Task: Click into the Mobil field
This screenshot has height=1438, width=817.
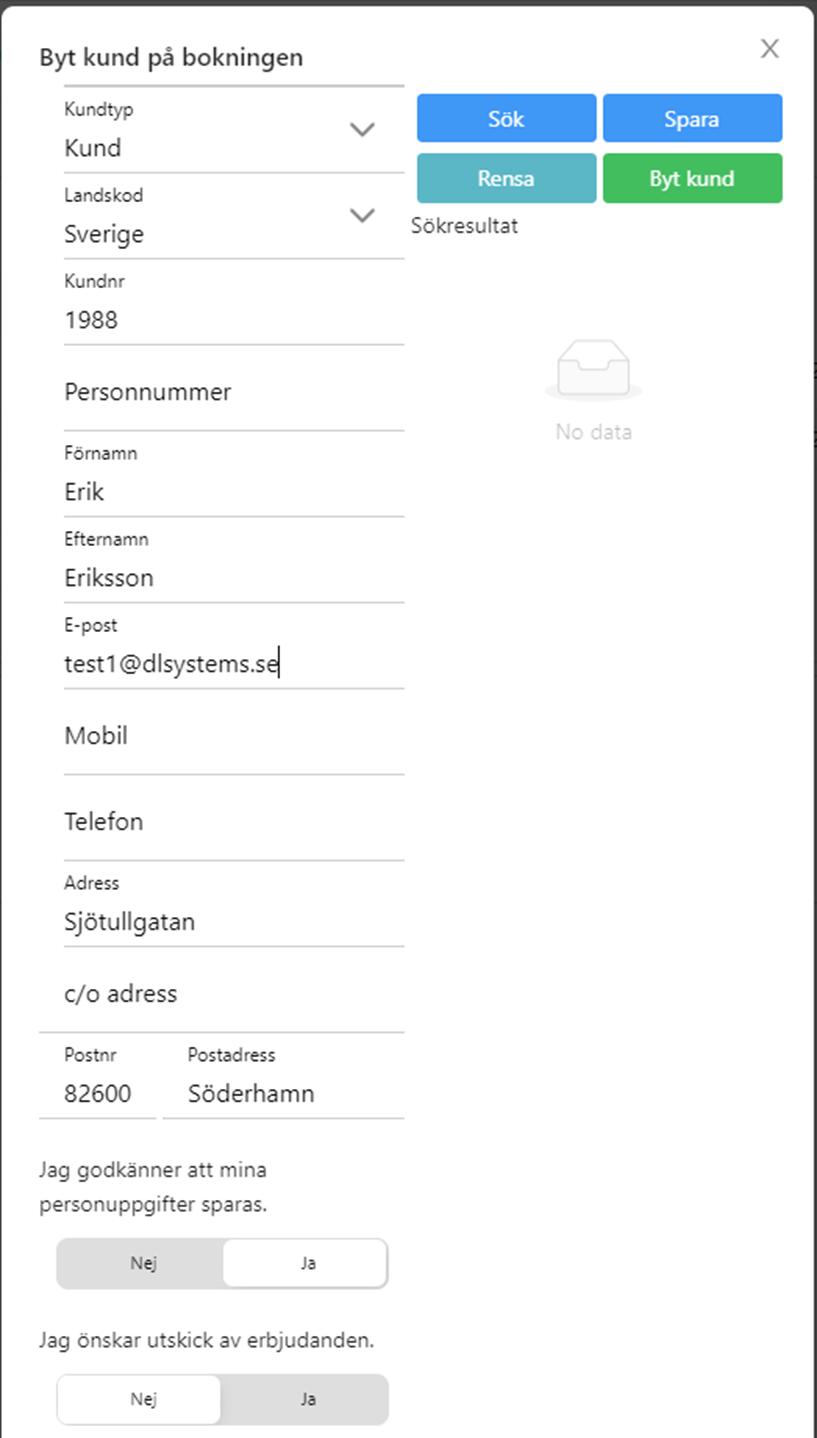Action: 234,736
